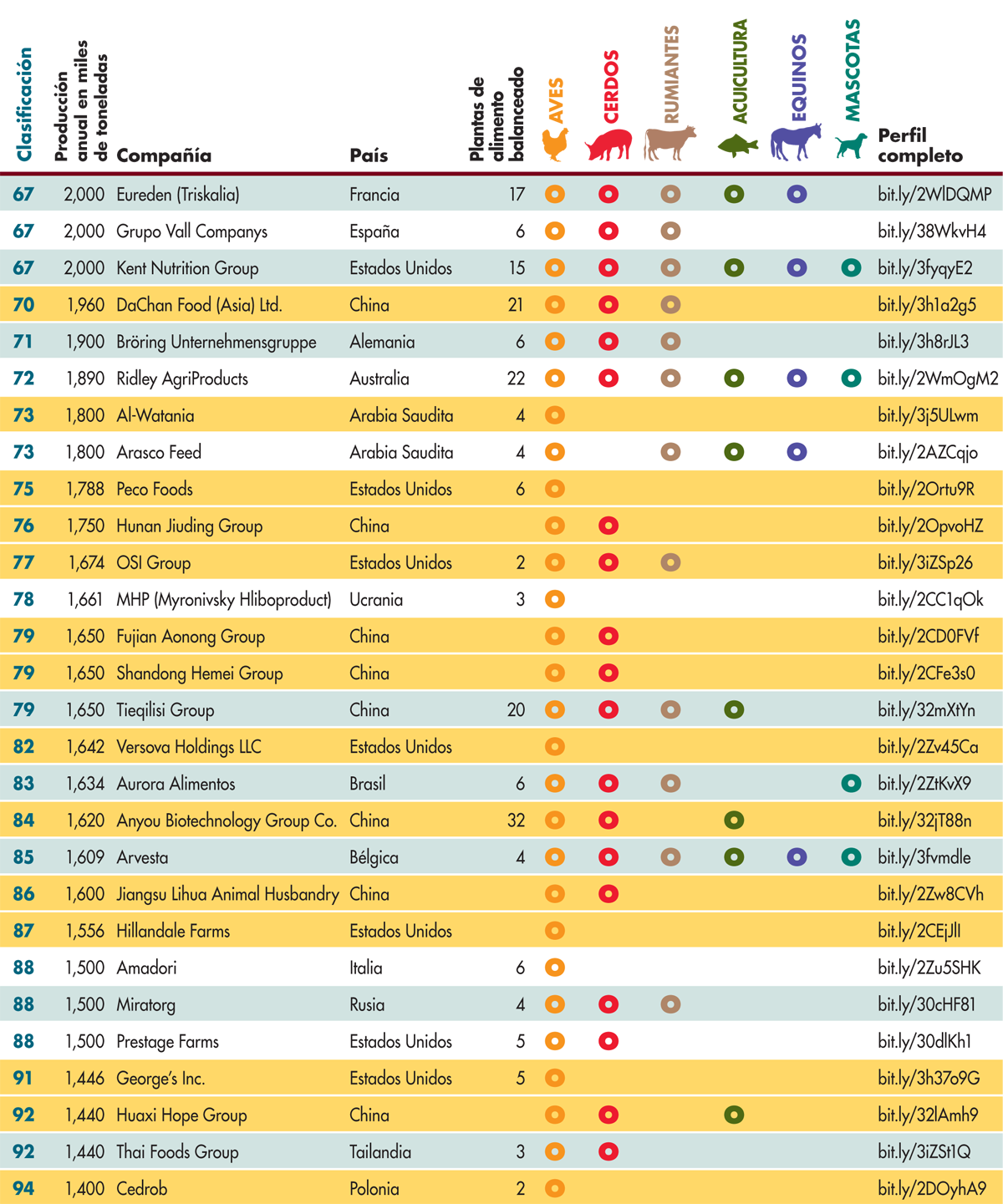Click the cerdos marker for Grupo Vall Companys

608,231
